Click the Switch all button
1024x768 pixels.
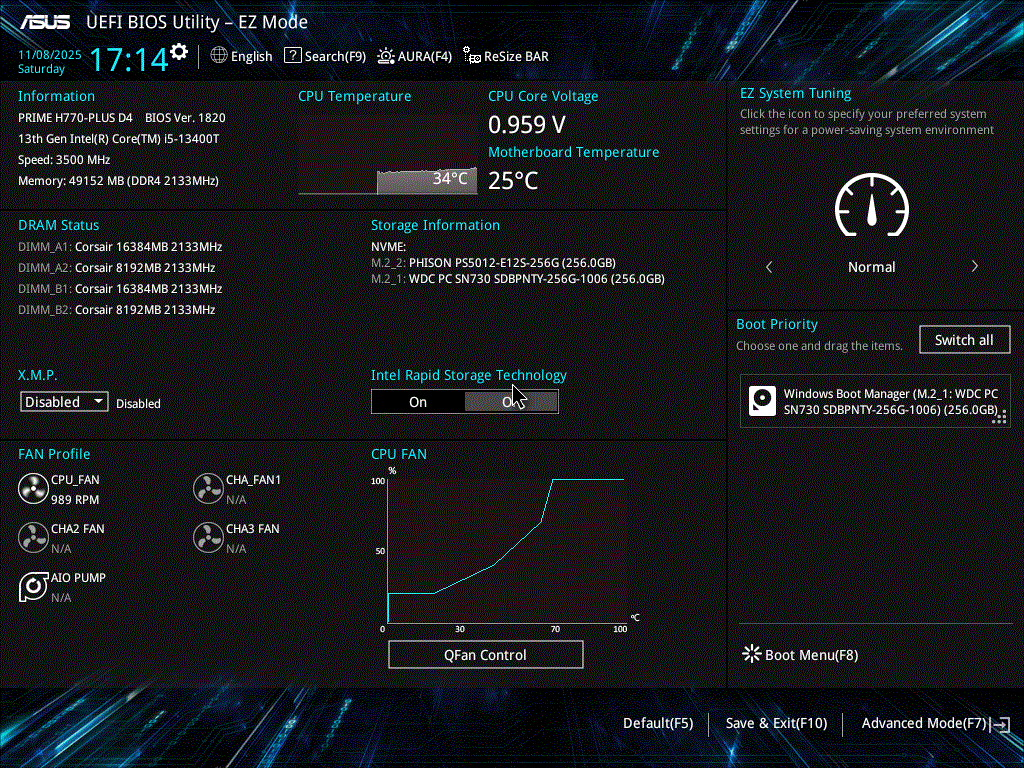[x=964, y=340]
